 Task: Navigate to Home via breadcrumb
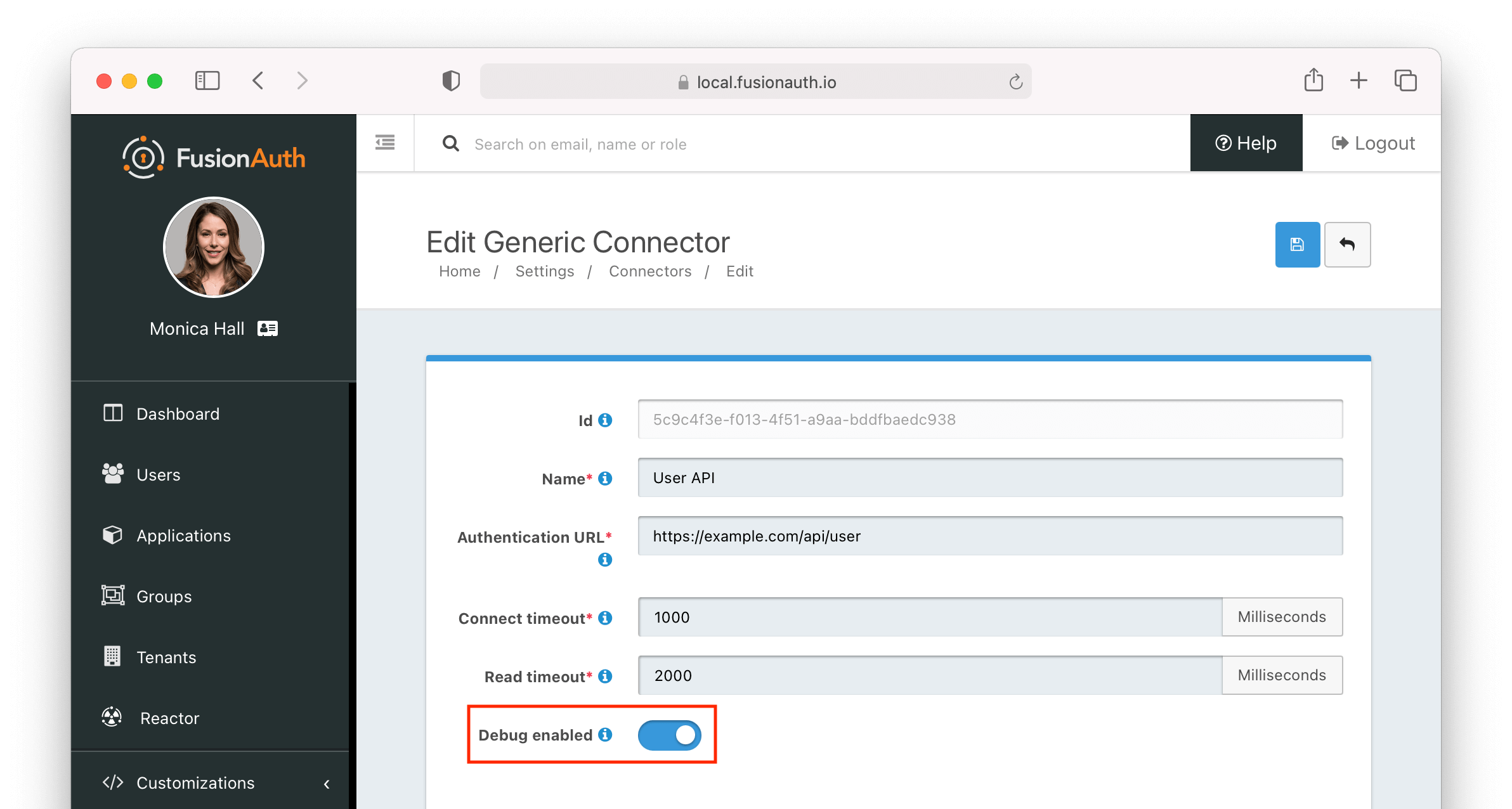pos(459,271)
